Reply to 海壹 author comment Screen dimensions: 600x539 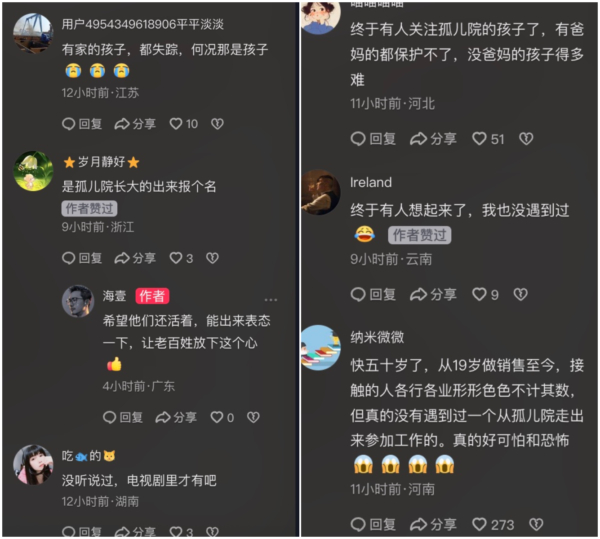click(123, 417)
